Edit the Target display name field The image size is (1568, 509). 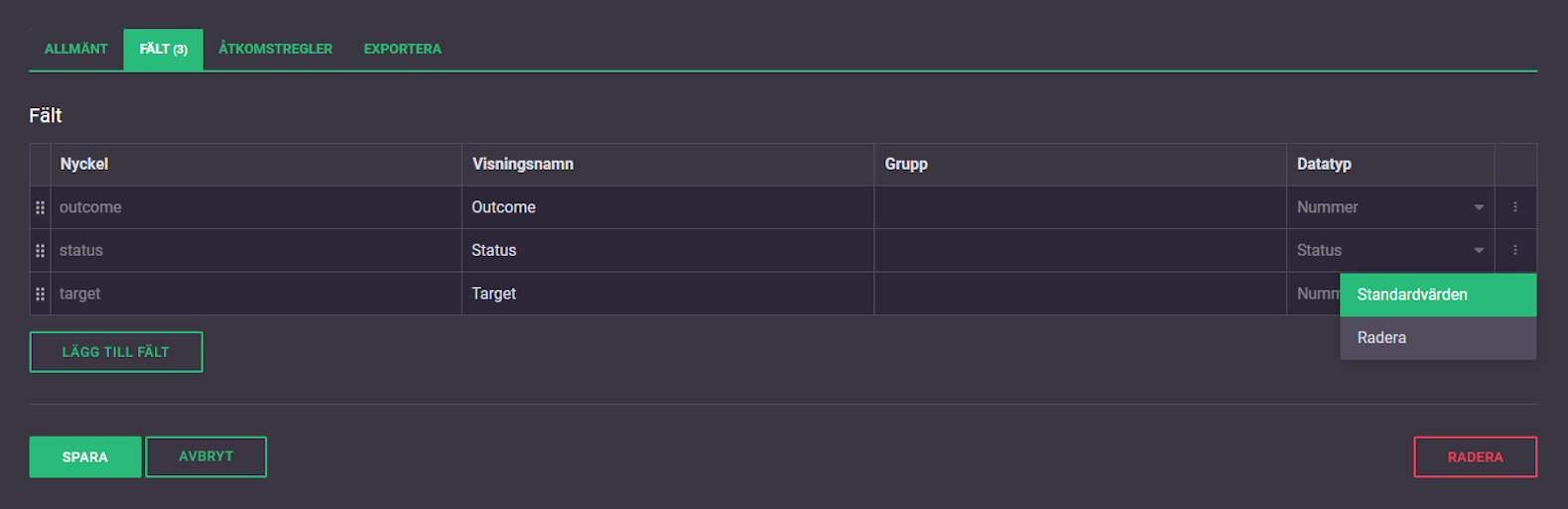click(667, 294)
